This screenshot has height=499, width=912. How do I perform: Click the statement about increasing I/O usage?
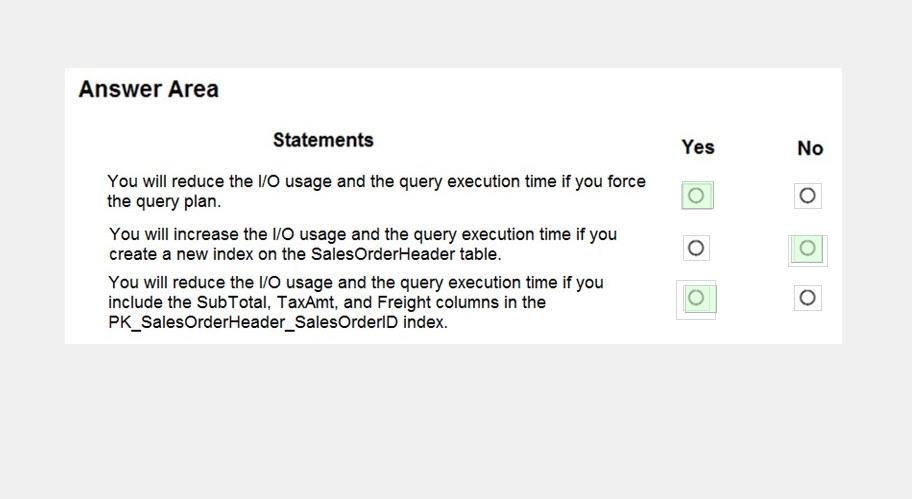pos(363,244)
